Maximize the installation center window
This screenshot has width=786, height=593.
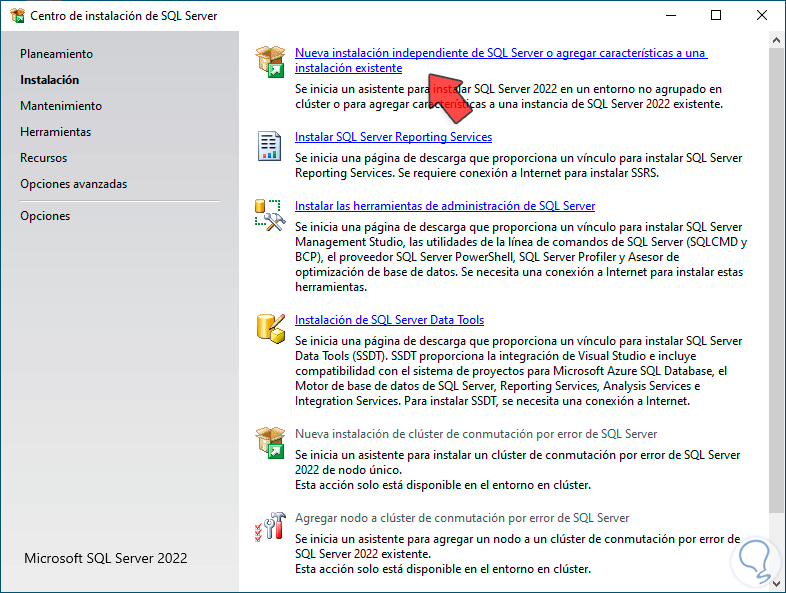(x=716, y=16)
